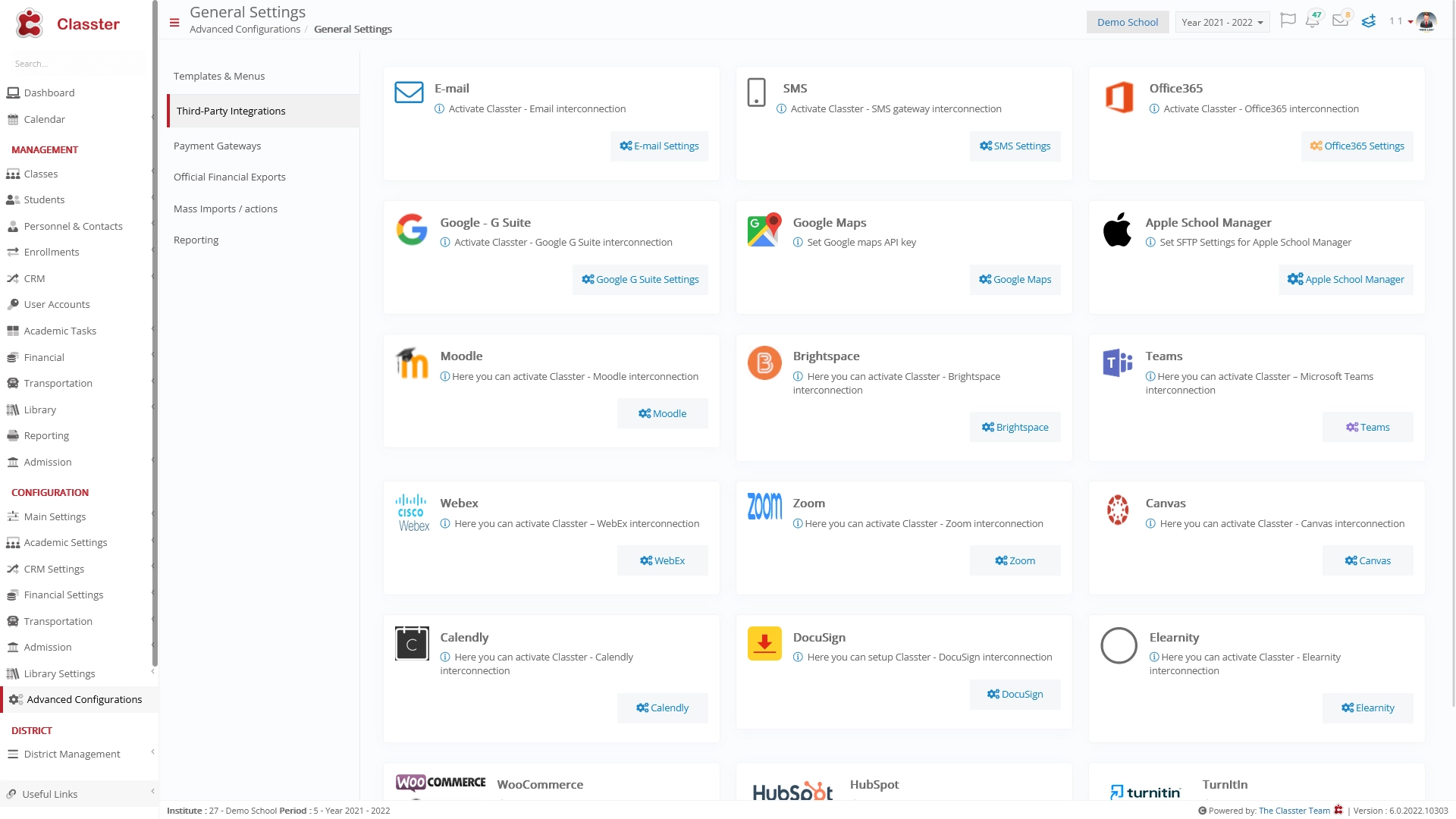The width and height of the screenshot is (1456, 819).
Task: Click The Classter Team link
Action: [x=1294, y=811]
